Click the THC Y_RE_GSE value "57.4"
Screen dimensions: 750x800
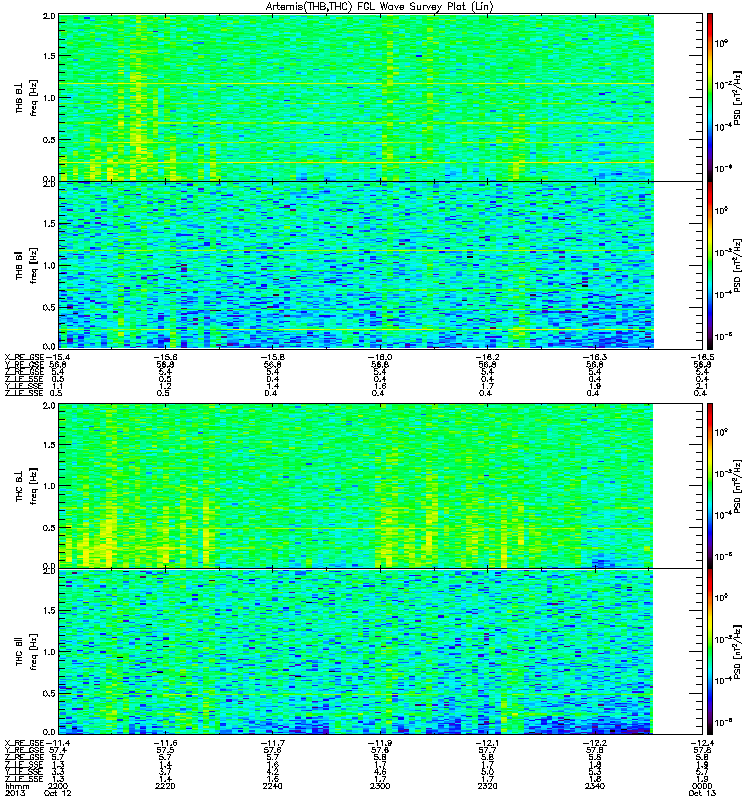pos(58,751)
